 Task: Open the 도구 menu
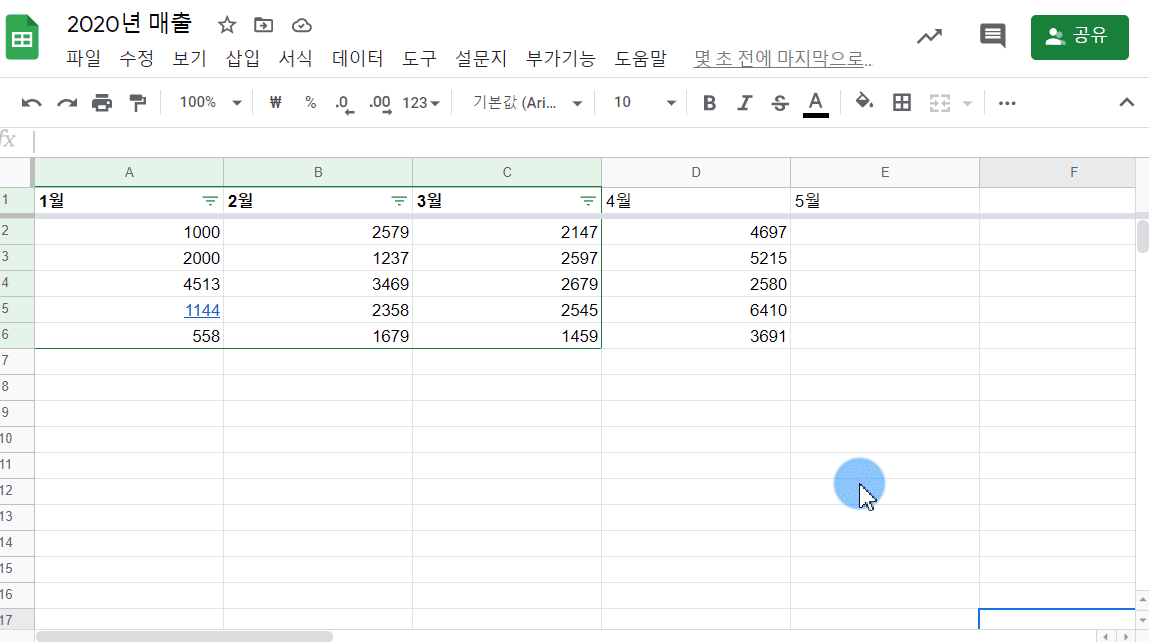pos(419,59)
